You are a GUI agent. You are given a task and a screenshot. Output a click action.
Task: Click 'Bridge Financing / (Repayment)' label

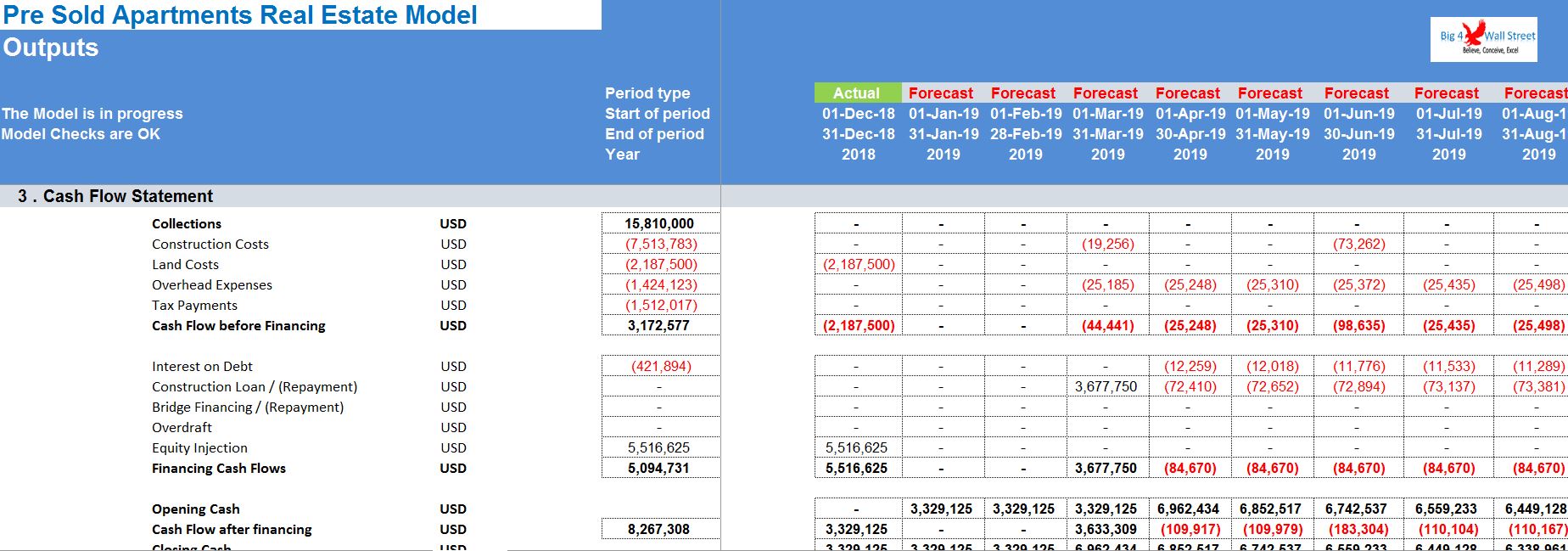click(248, 407)
